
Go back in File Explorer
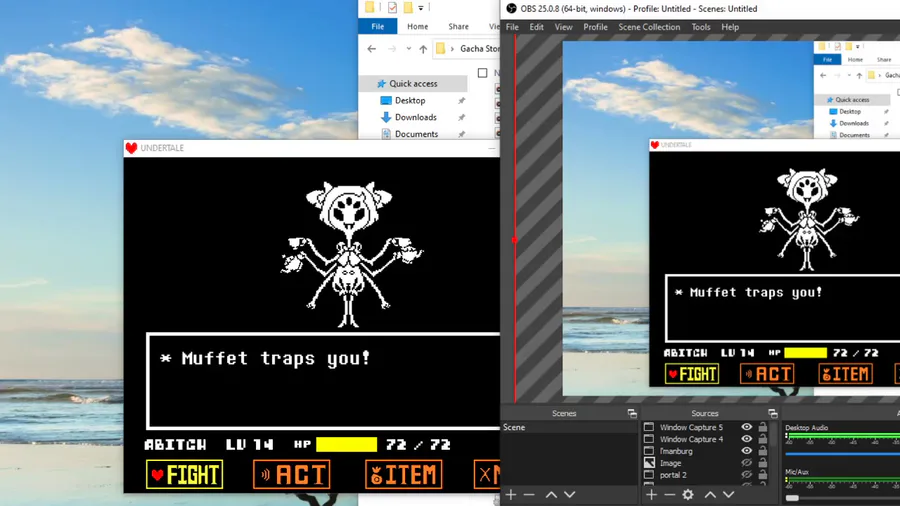pos(371,49)
